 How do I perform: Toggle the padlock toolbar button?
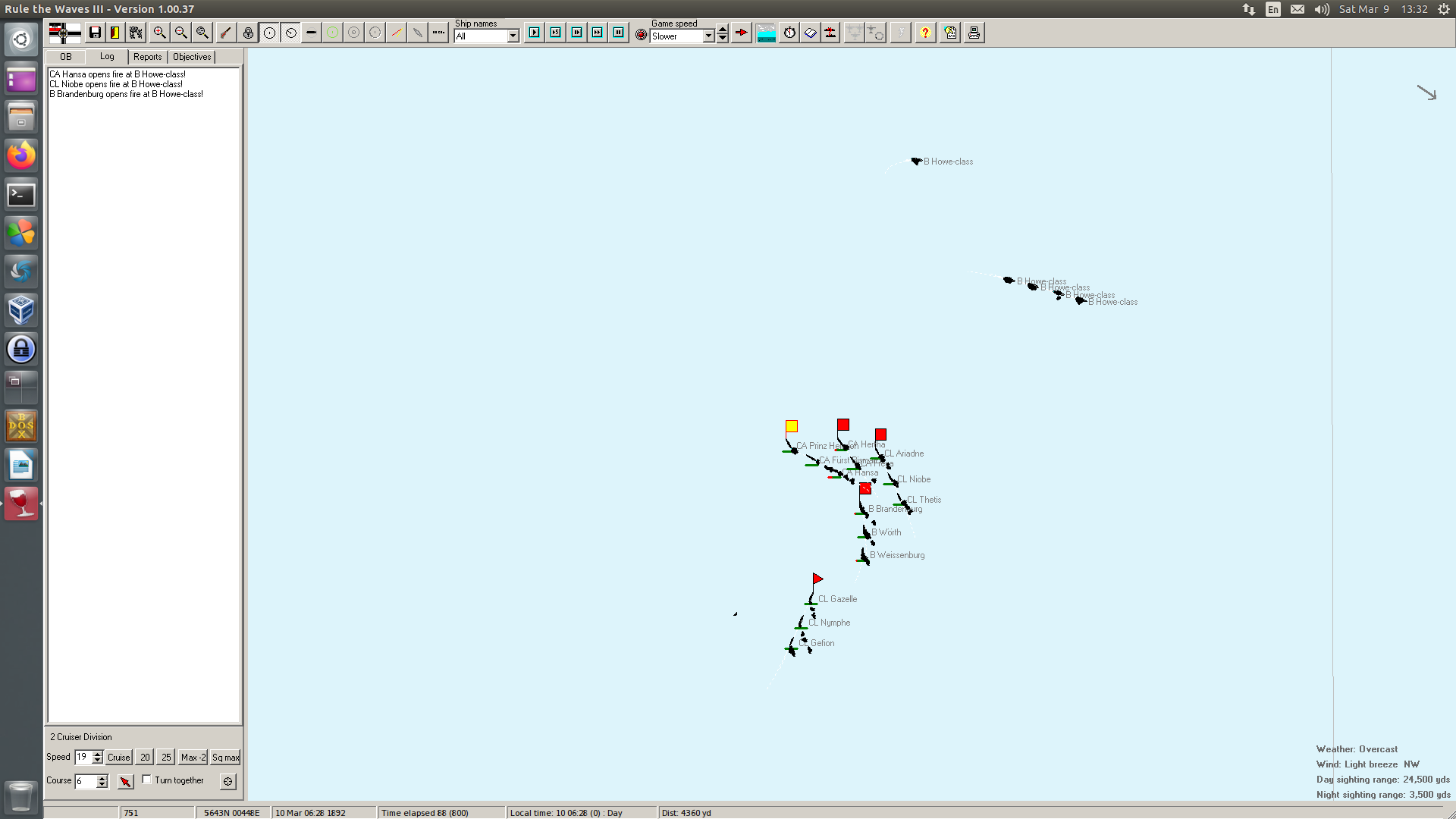tap(248, 33)
